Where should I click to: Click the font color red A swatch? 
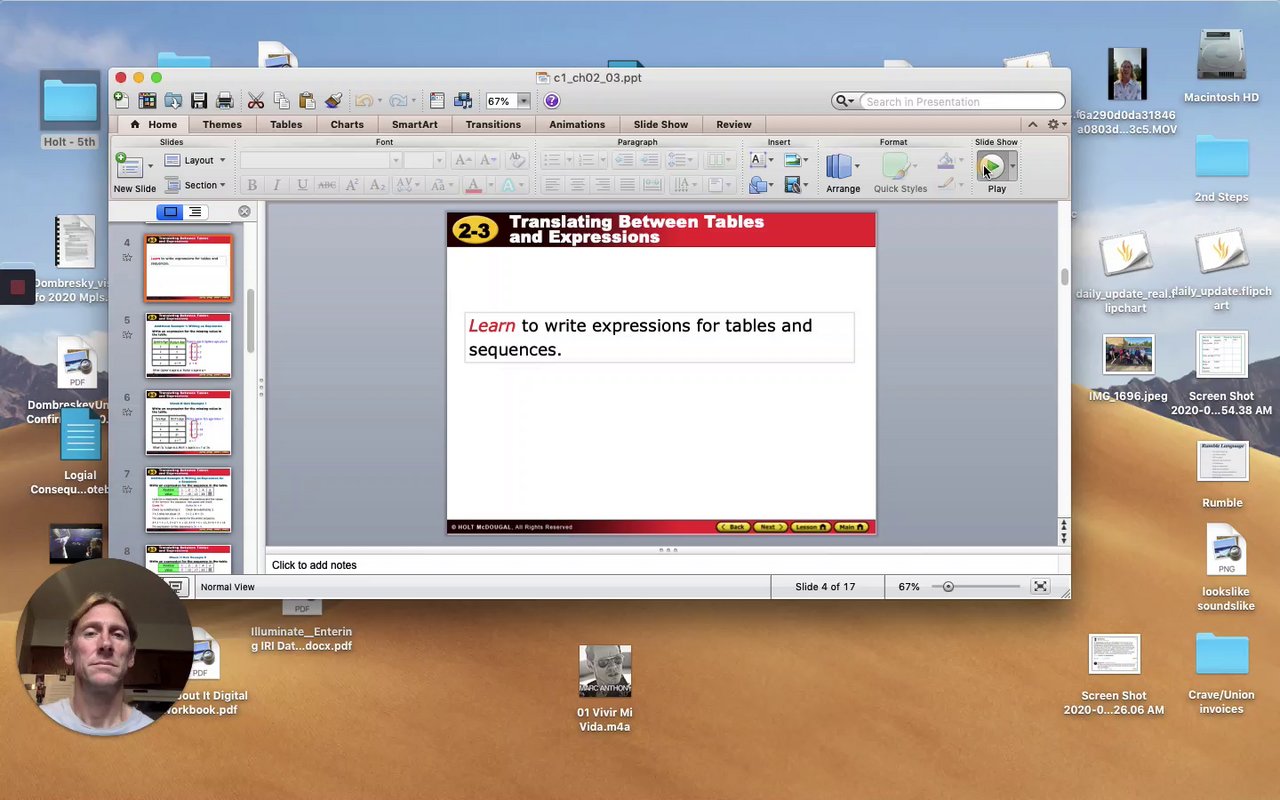[x=474, y=185]
